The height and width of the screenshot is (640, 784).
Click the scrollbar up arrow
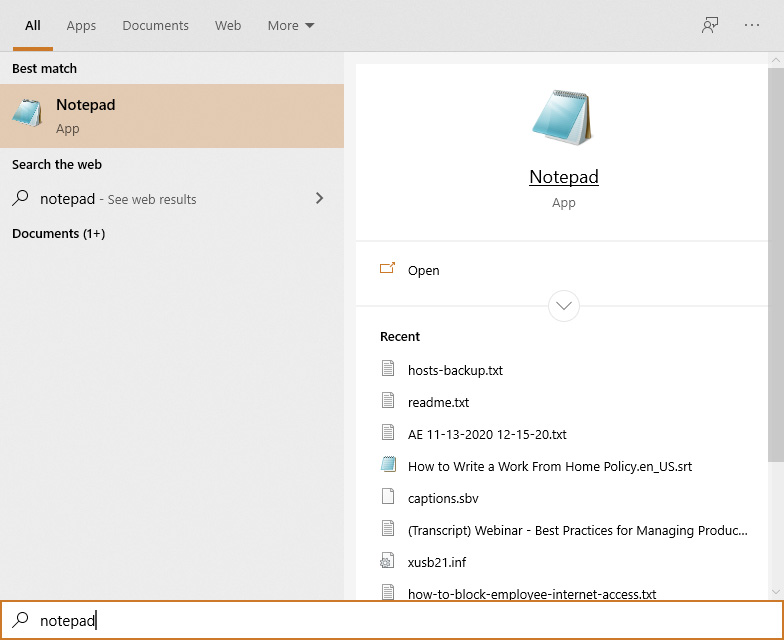pos(776,59)
